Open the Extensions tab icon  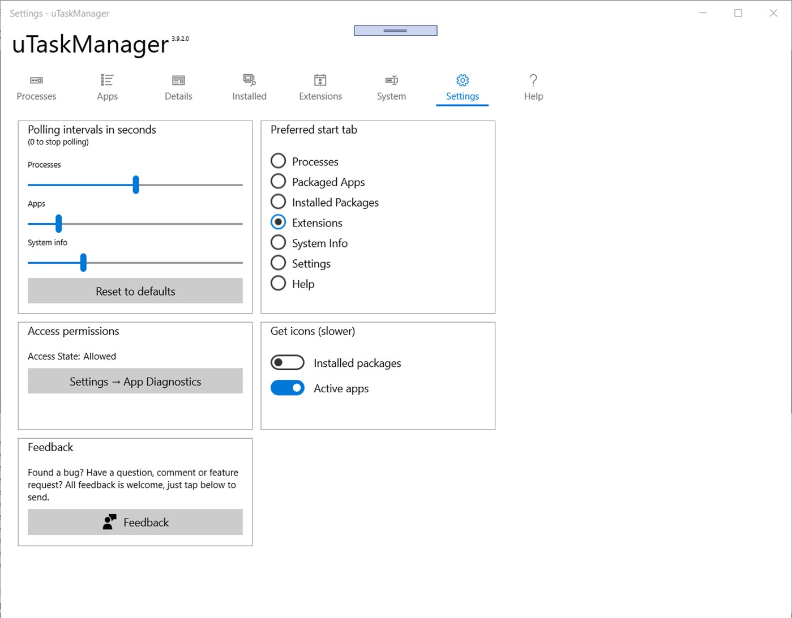(320, 80)
